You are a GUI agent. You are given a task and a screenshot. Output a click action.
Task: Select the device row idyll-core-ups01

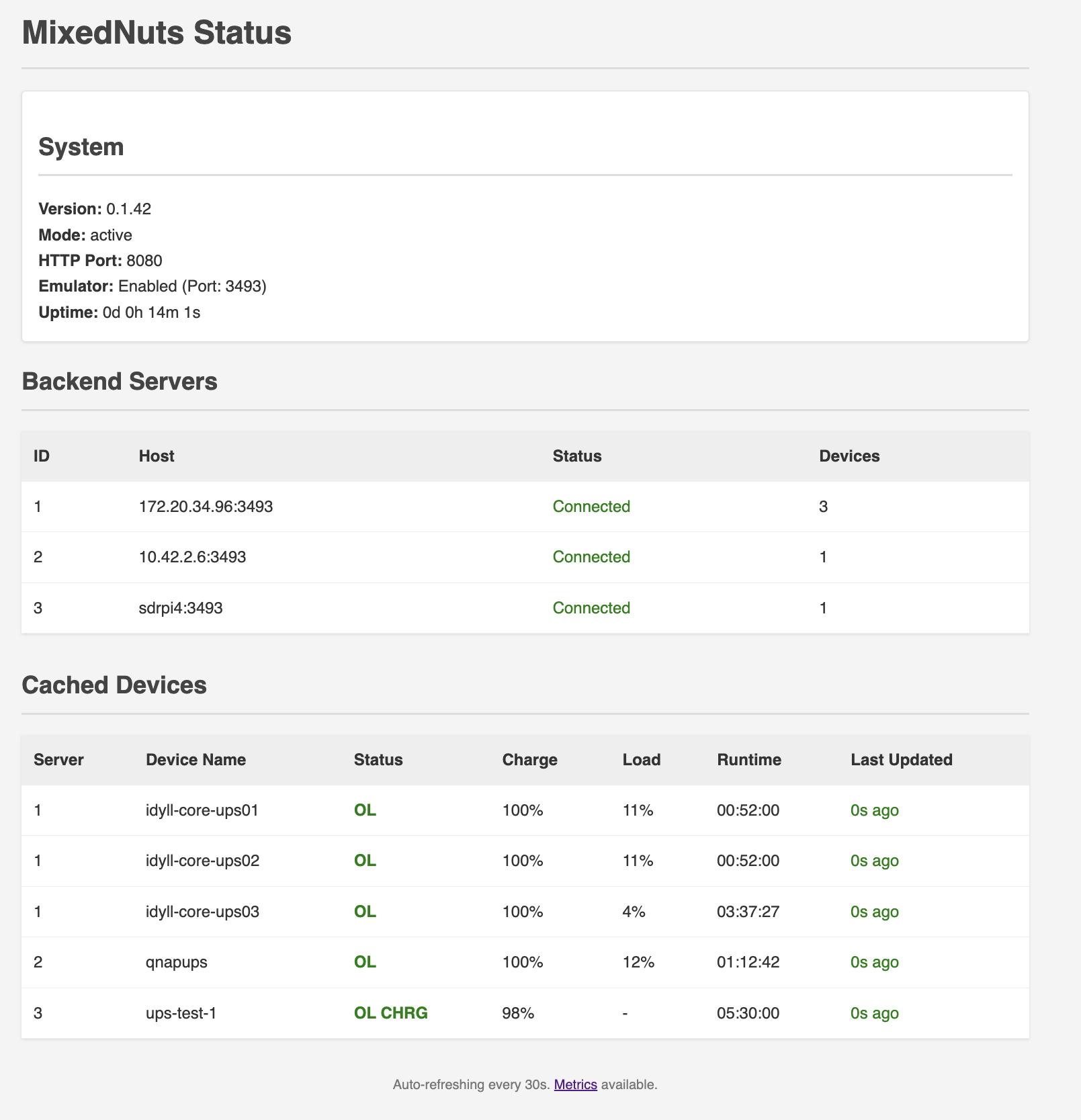click(203, 810)
